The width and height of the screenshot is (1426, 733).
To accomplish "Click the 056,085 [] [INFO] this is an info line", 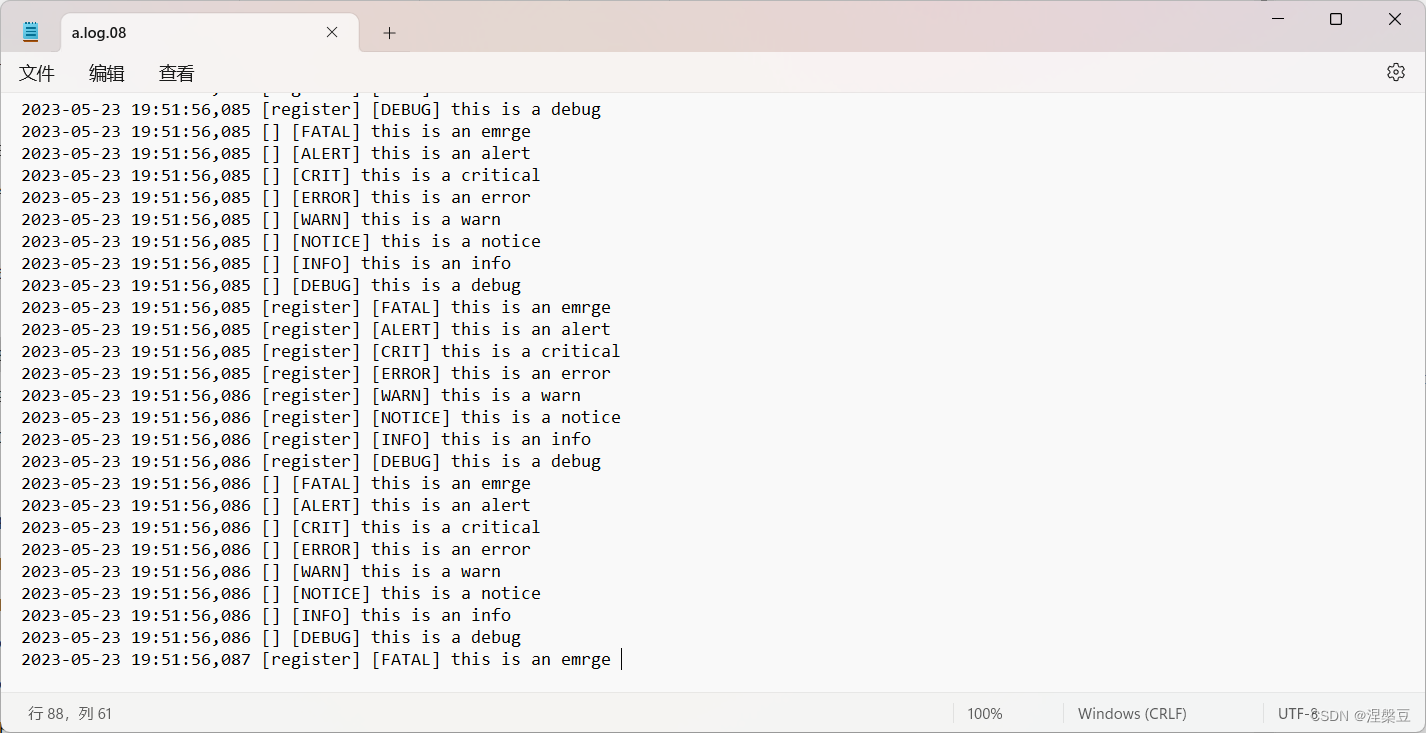I will pyautogui.click(x=266, y=263).
